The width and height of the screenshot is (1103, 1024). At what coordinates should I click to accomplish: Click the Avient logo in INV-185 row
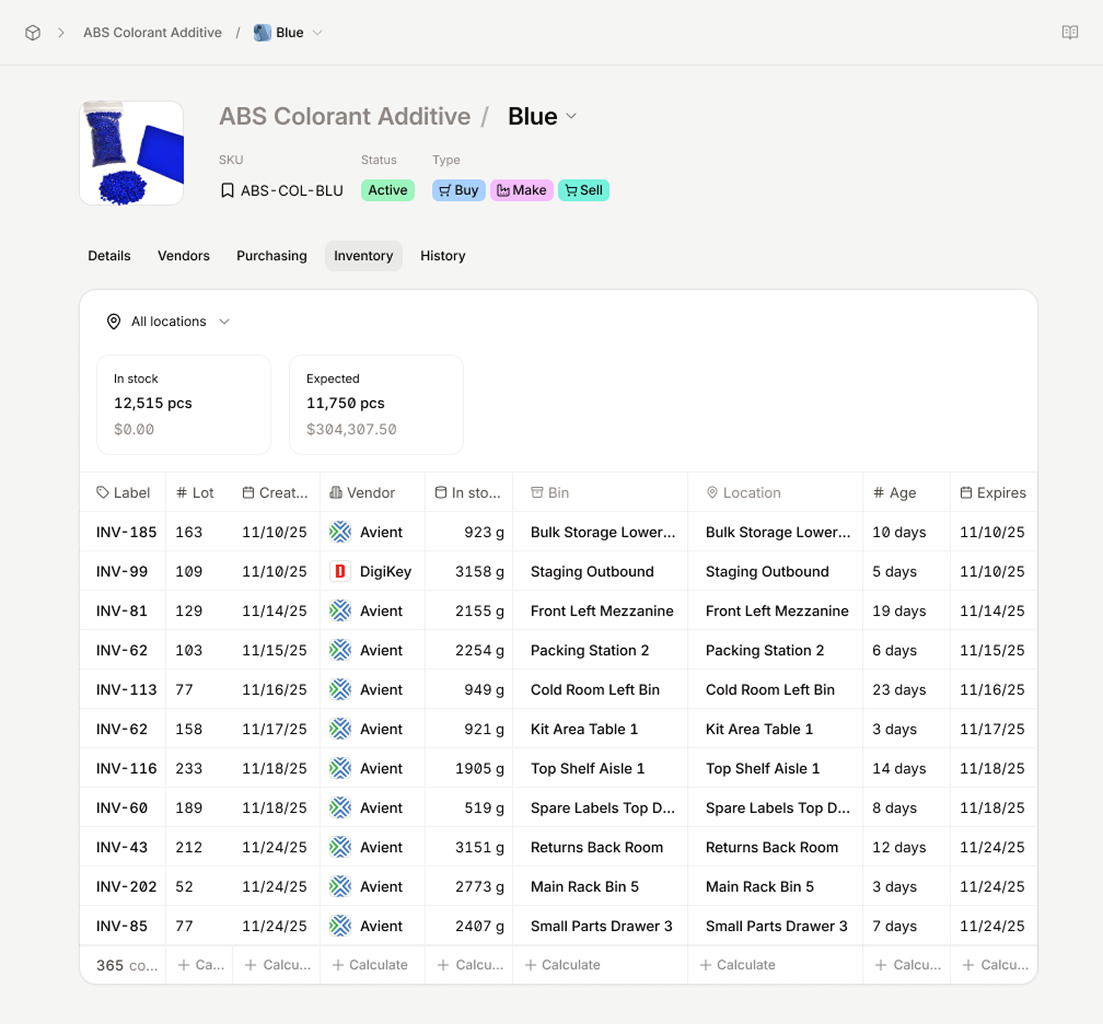point(340,532)
